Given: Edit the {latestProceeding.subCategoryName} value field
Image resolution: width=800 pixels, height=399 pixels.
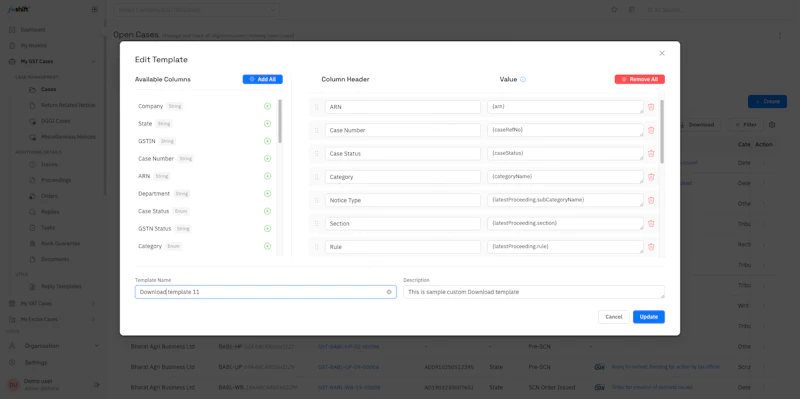Looking at the screenshot, I should pos(565,200).
